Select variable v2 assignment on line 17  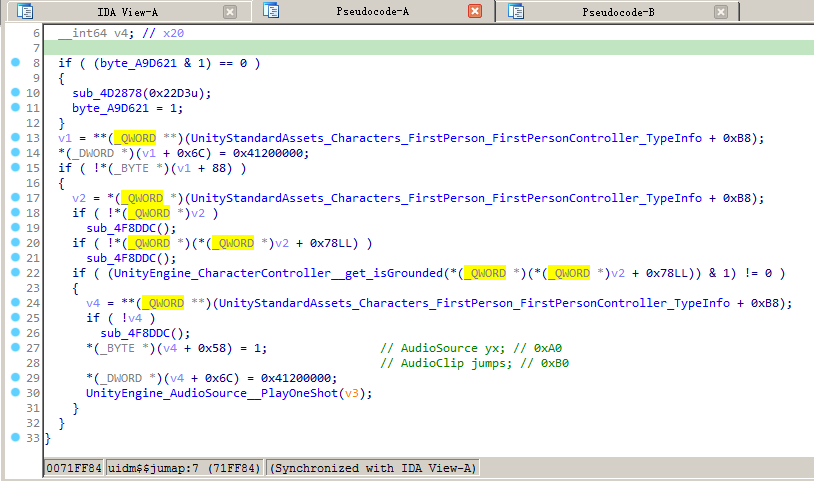(79, 198)
